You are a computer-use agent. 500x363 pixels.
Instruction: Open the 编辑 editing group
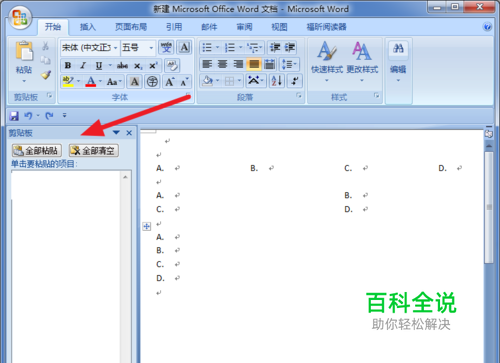(398, 62)
